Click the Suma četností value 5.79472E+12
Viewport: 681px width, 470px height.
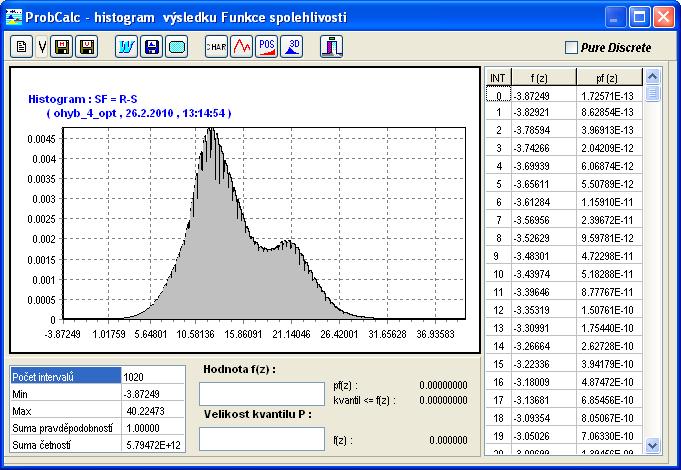pyautogui.click(x=153, y=445)
